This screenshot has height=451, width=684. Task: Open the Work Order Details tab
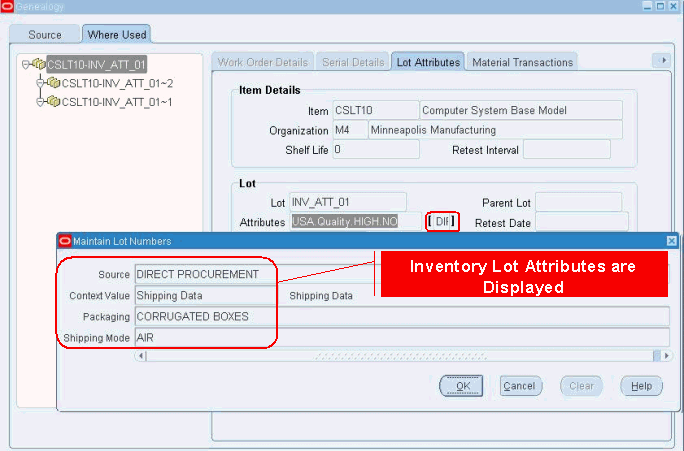pyautogui.click(x=263, y=62)
